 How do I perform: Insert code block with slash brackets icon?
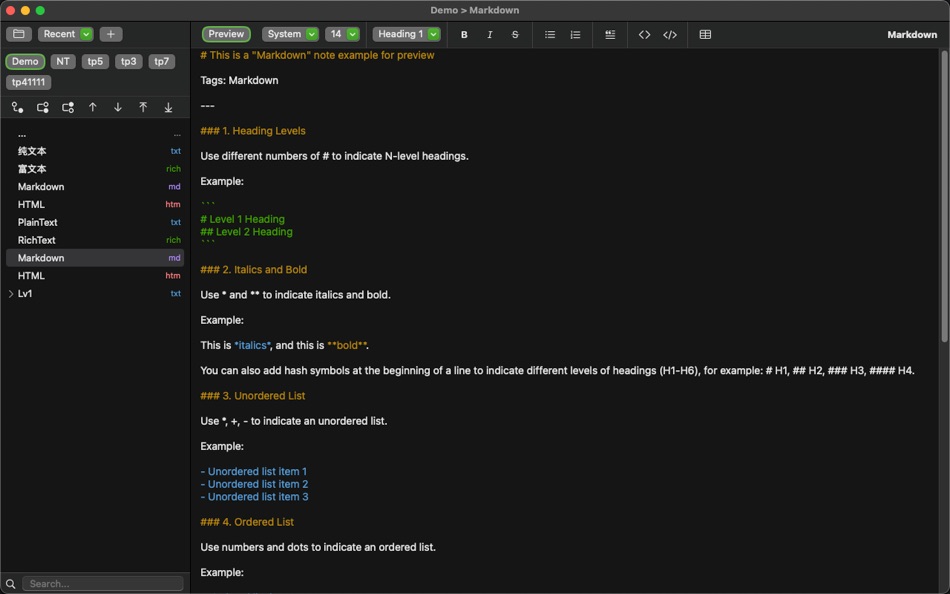click(x=670, y=35)
